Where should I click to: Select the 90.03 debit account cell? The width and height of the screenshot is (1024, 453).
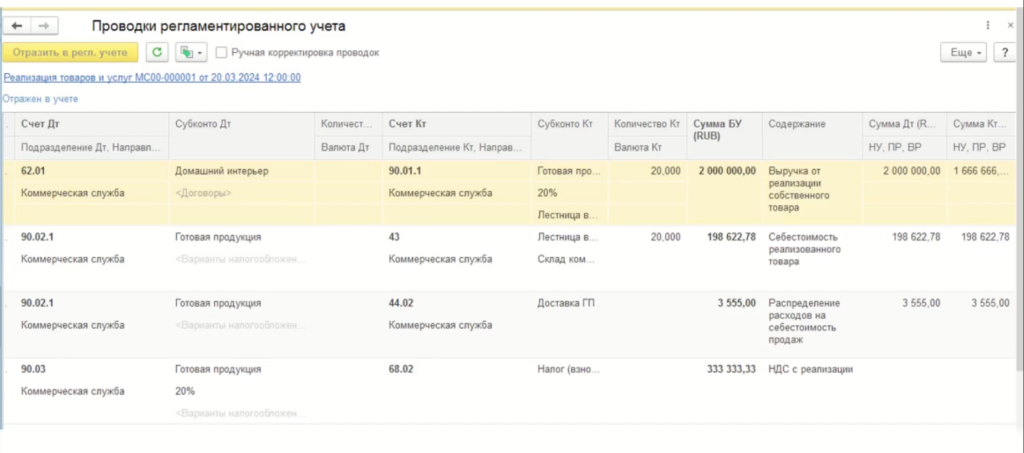pyautogui.click(x=93, y=369)
